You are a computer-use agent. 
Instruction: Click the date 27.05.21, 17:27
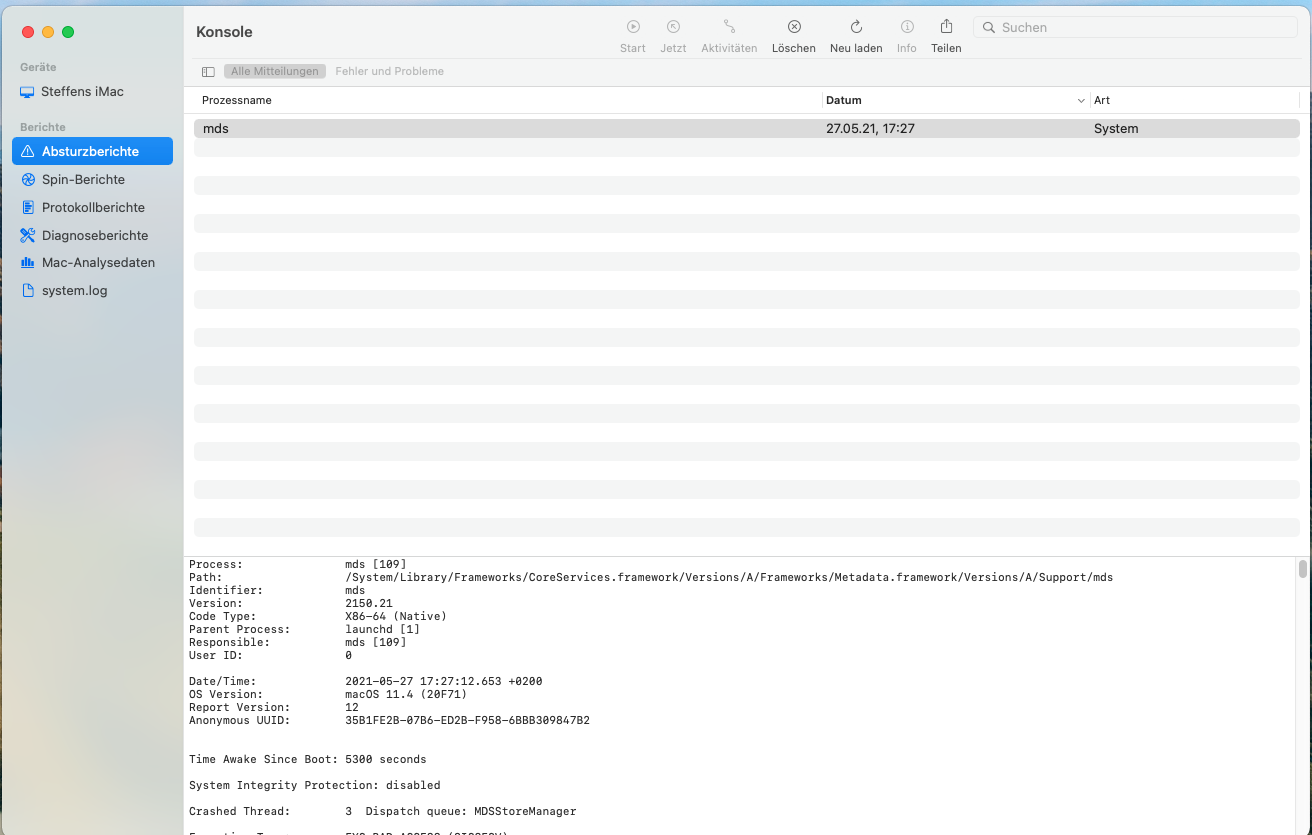870,129
